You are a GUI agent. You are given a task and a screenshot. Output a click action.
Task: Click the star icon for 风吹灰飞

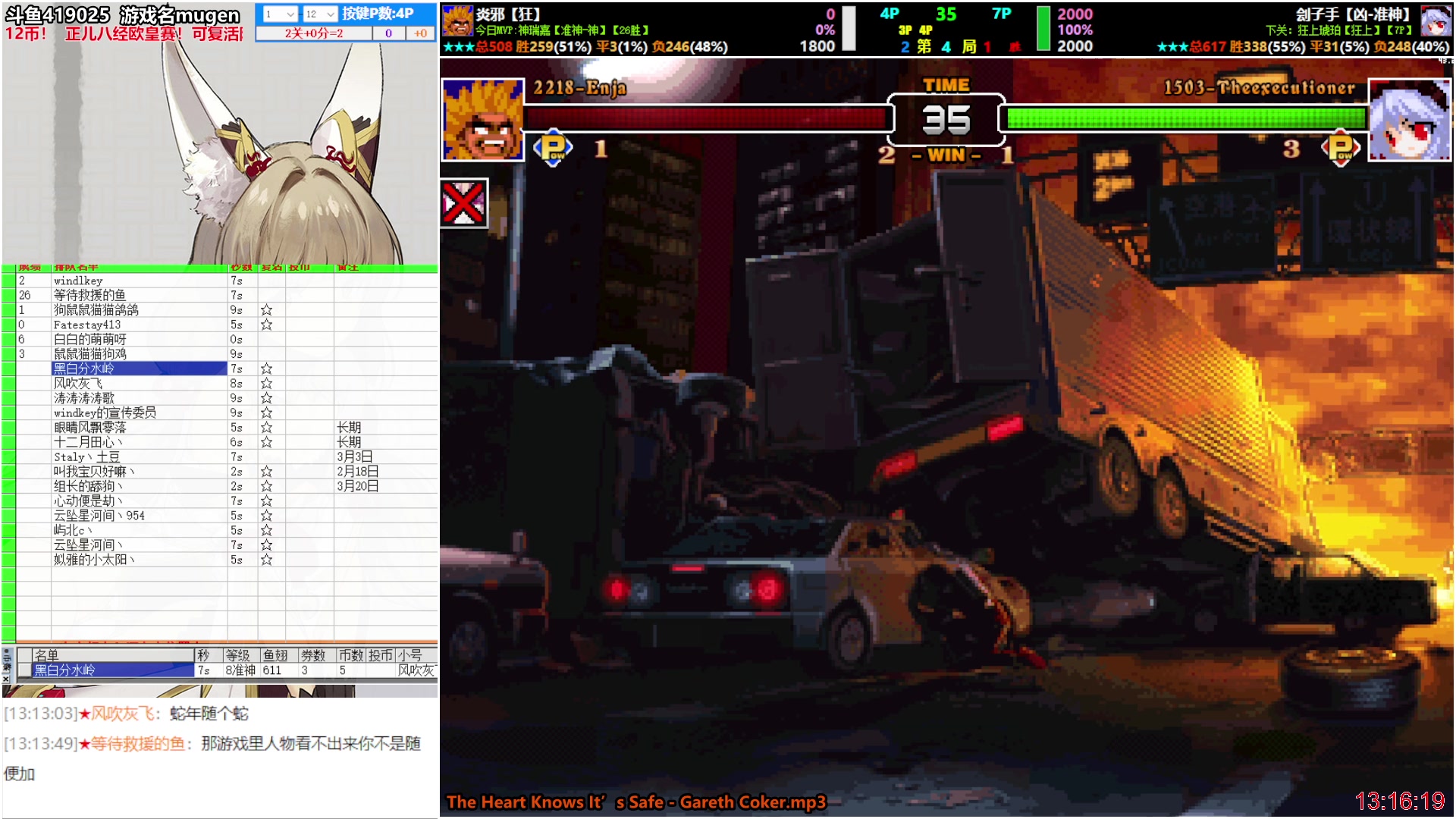click(266, 383)
